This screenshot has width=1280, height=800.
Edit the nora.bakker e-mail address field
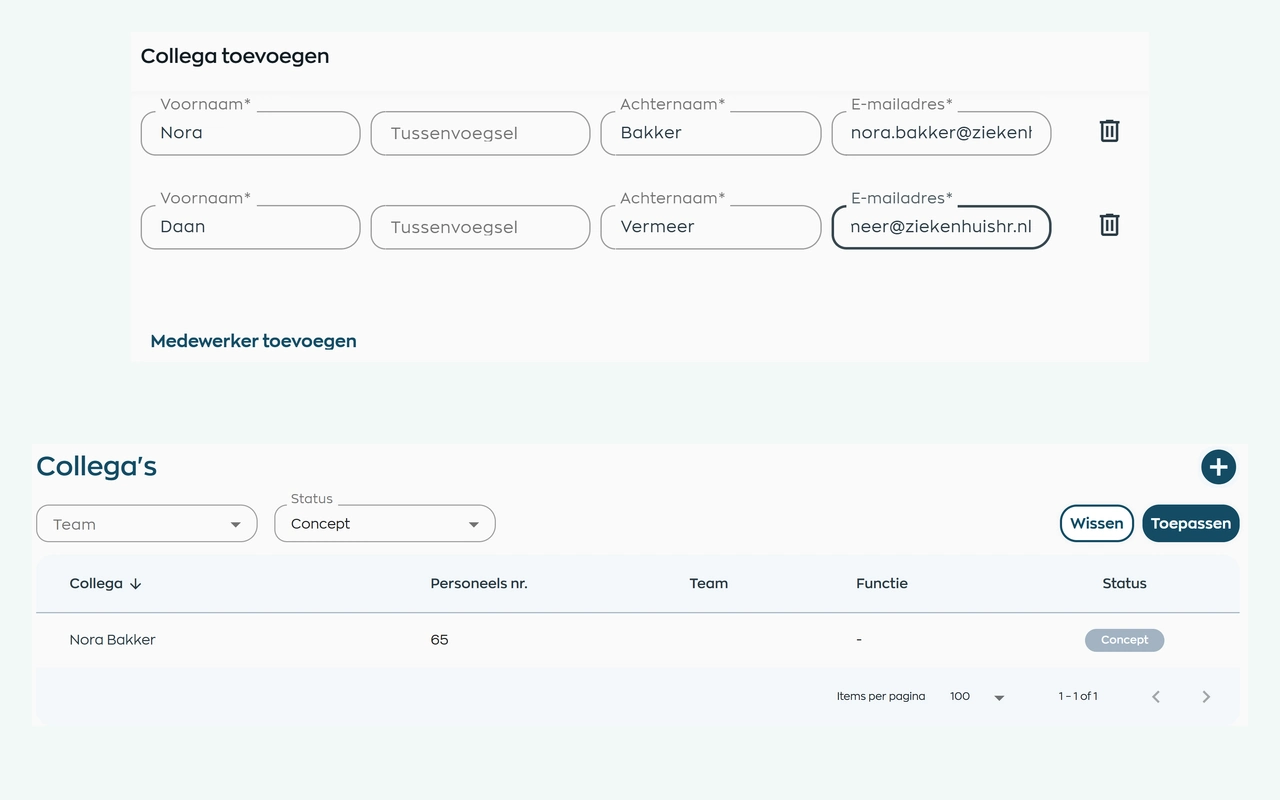tap(941, 133)
